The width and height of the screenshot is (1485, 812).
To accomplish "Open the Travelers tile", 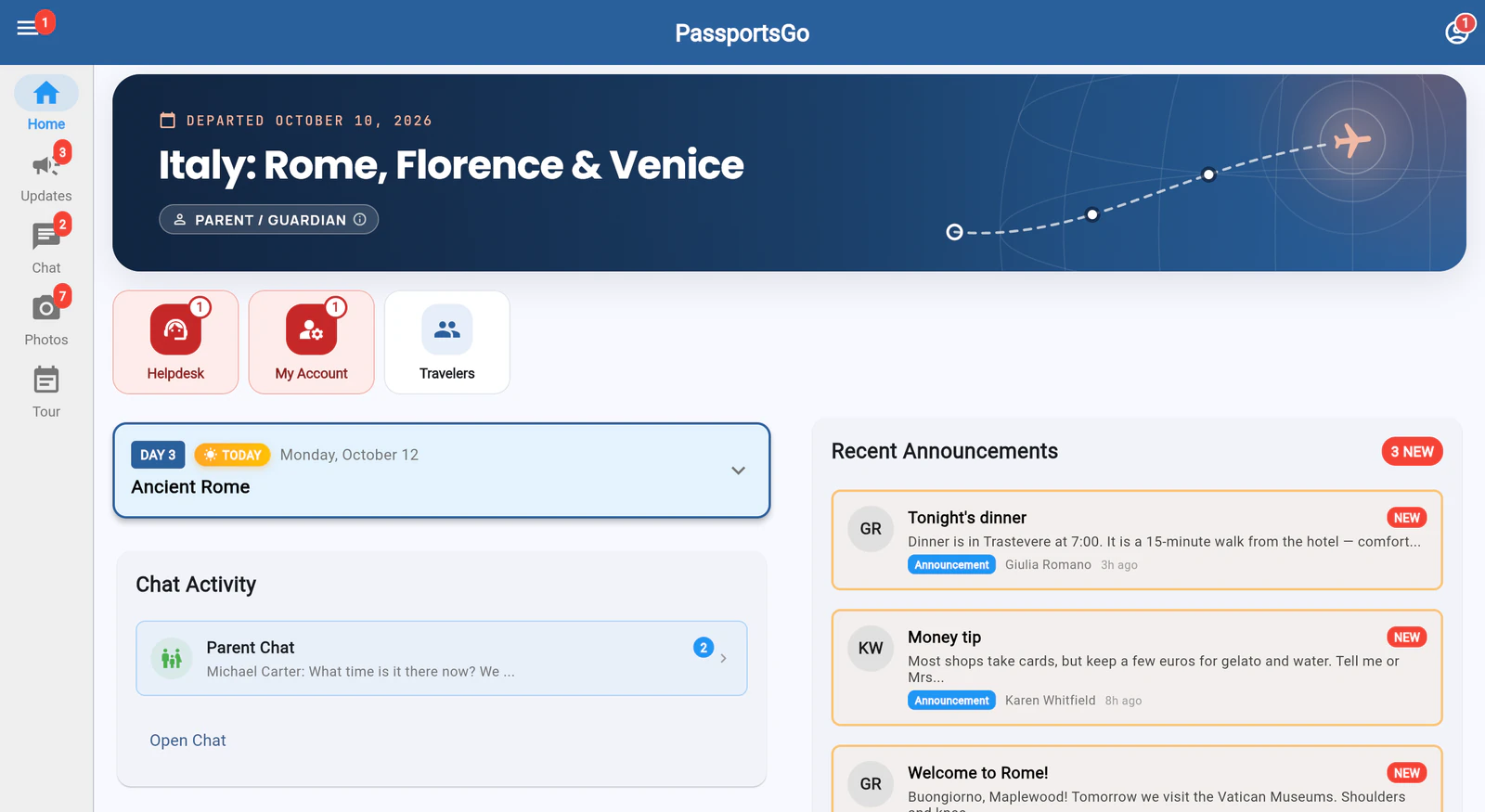I will [x=447, y=342].
